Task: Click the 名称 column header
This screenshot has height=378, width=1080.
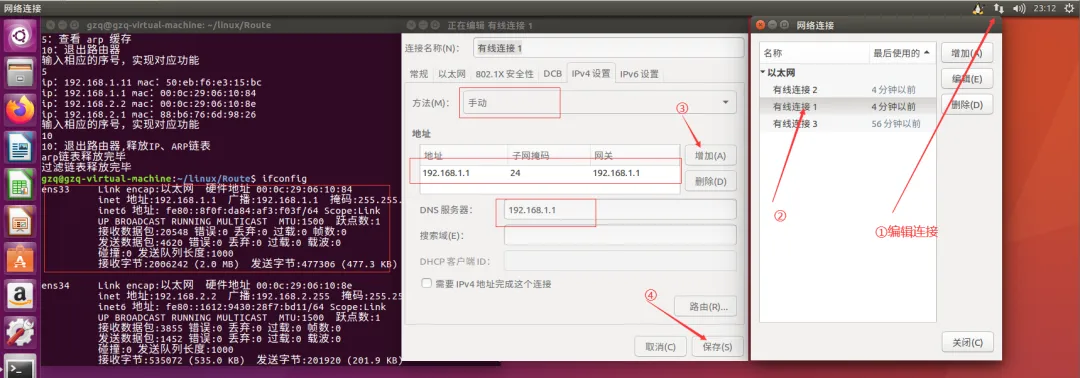Action: click(815, 53)
